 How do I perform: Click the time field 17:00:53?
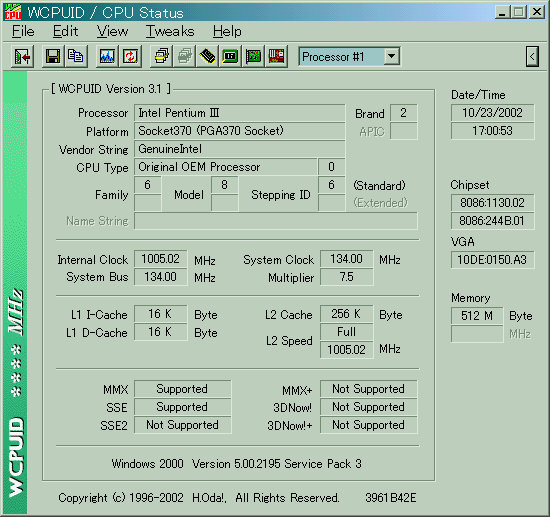(492, 131)
